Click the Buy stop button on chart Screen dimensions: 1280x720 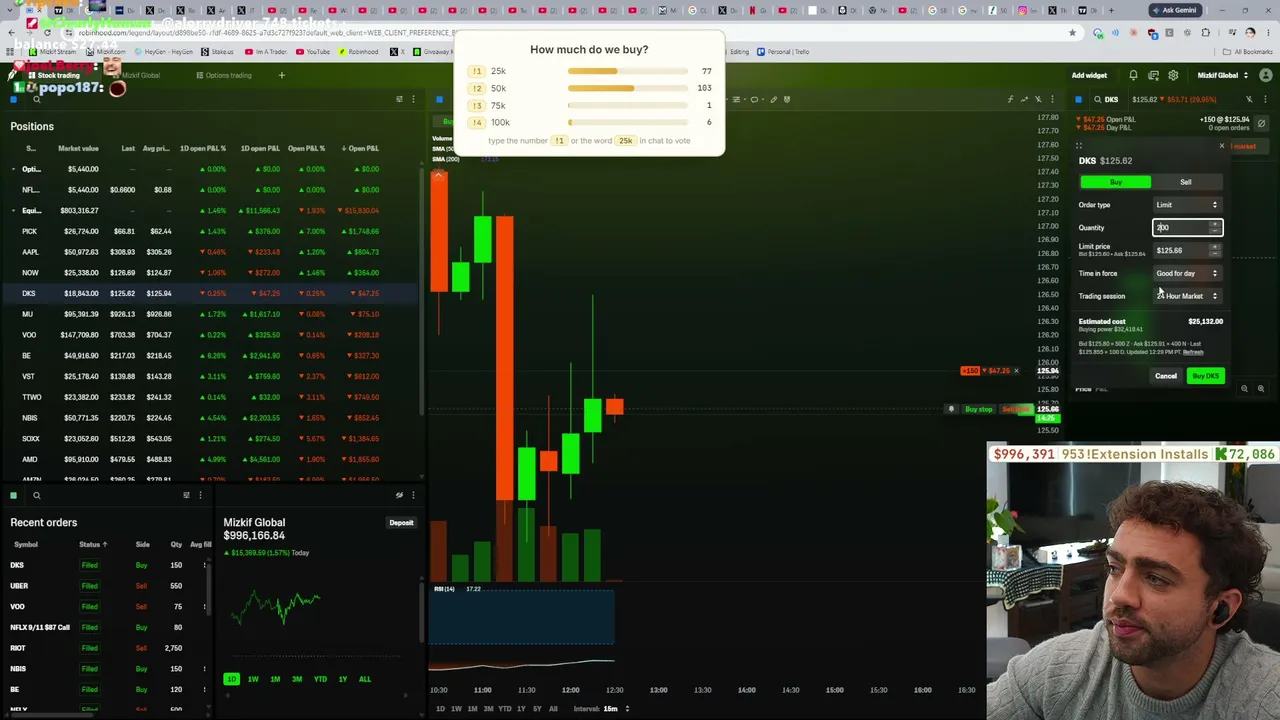tap(978, 409)
